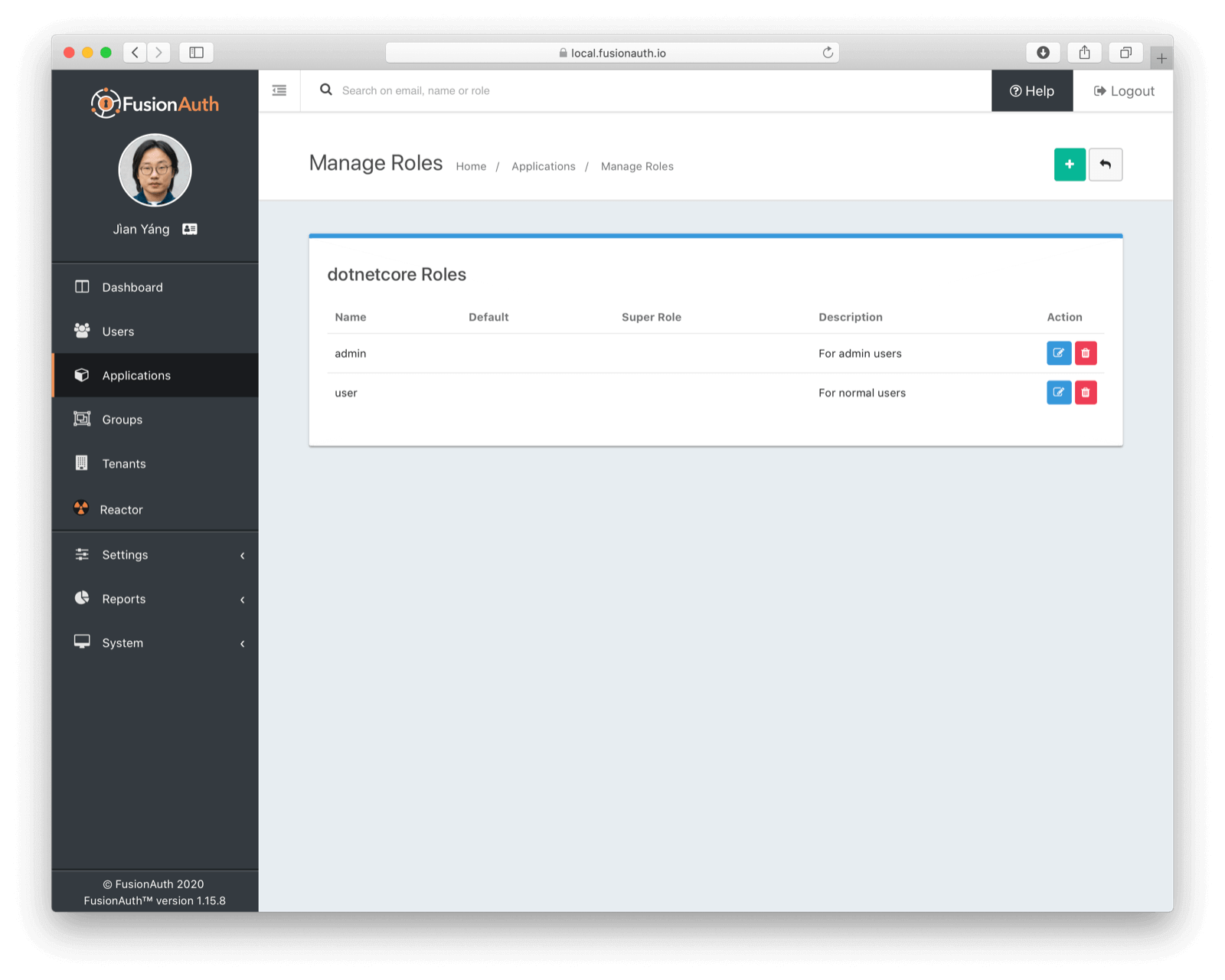Click the green add role button
Viewport: 1225px width, 980px height.
click(1069, 165)
